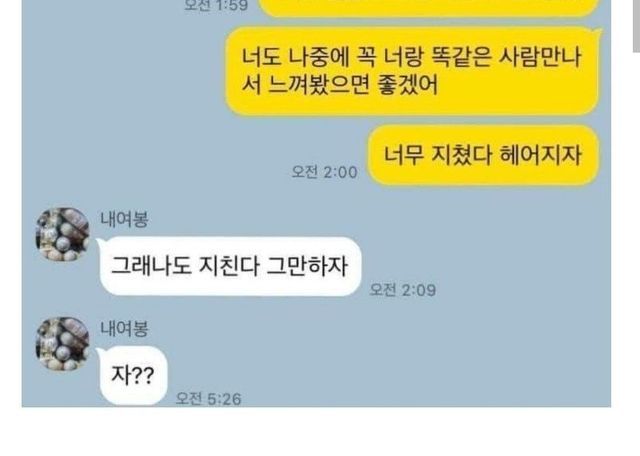This screenshot has width=640, height=456.
Task: Open 내여봉 profile picture beside 자?? message
Action: tap(62, 344)
